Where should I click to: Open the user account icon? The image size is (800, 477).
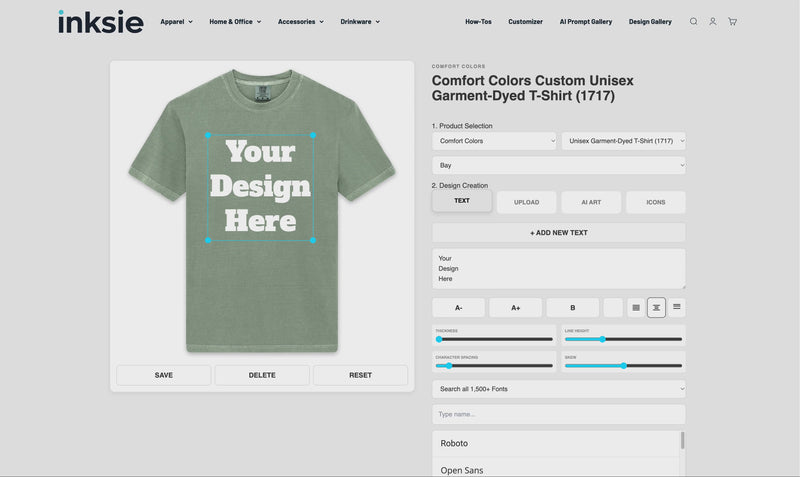tap(713, 21)
